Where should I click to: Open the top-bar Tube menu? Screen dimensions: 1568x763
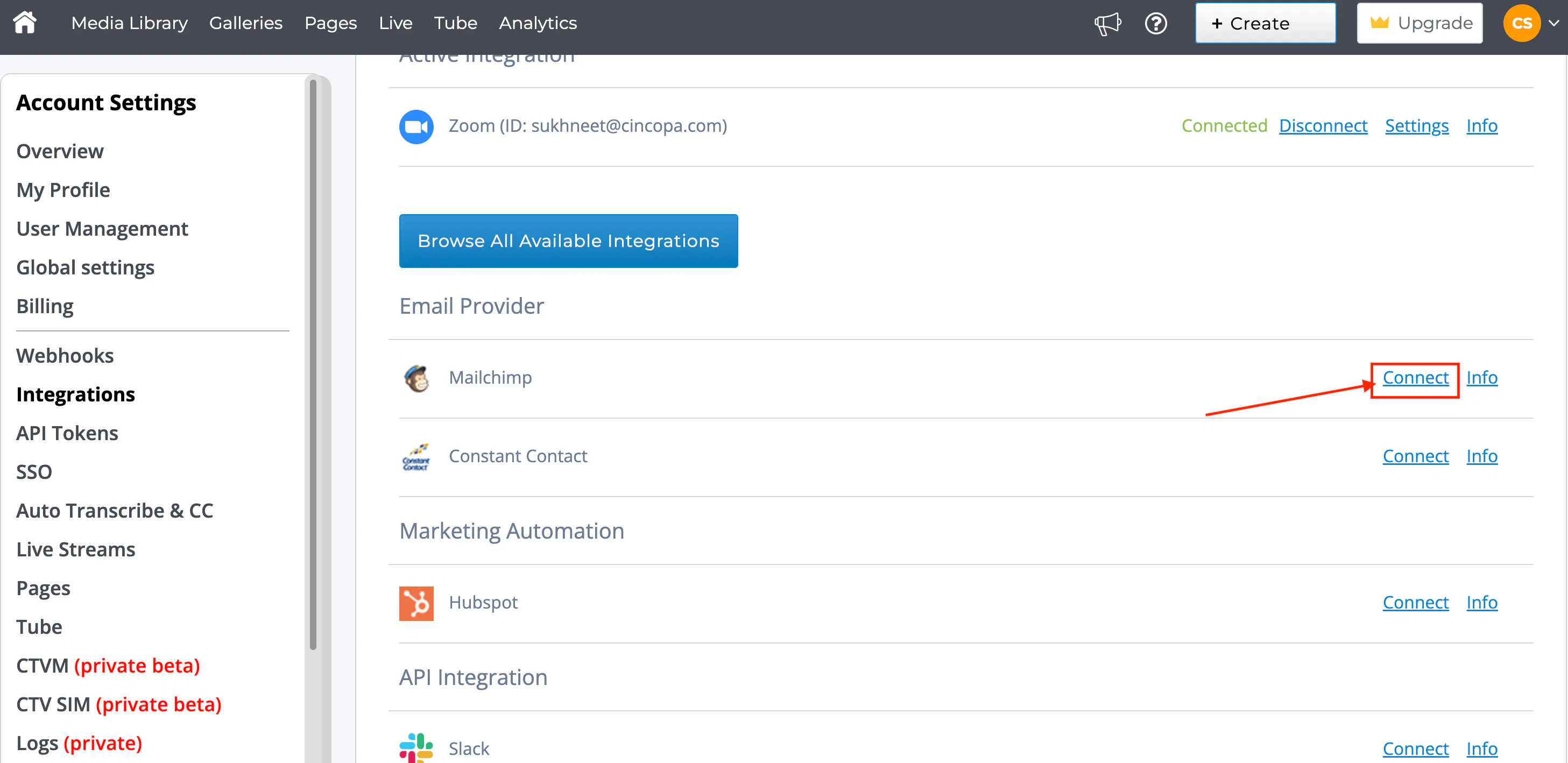click(455, 23)
